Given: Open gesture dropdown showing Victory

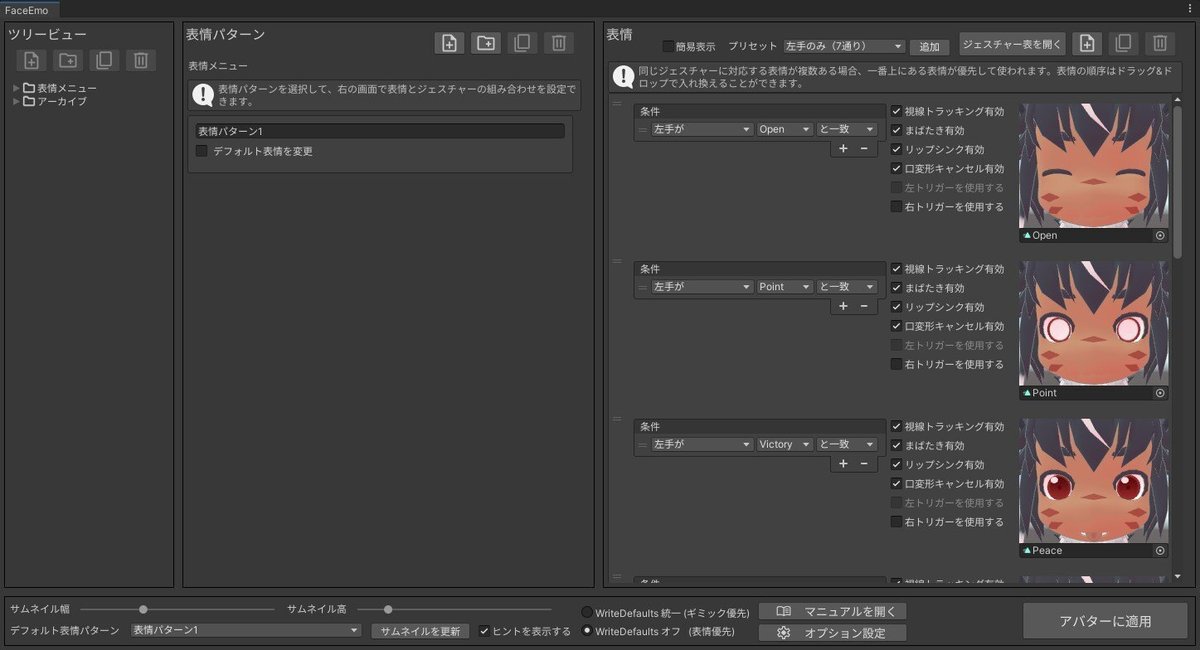Looking at the screenshot, I should tap(785, 444).
